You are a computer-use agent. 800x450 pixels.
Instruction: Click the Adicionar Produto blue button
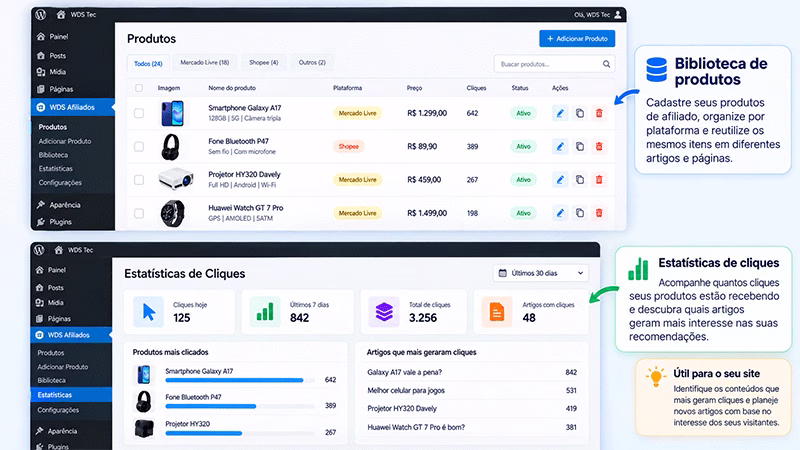(x=577, y=39)
